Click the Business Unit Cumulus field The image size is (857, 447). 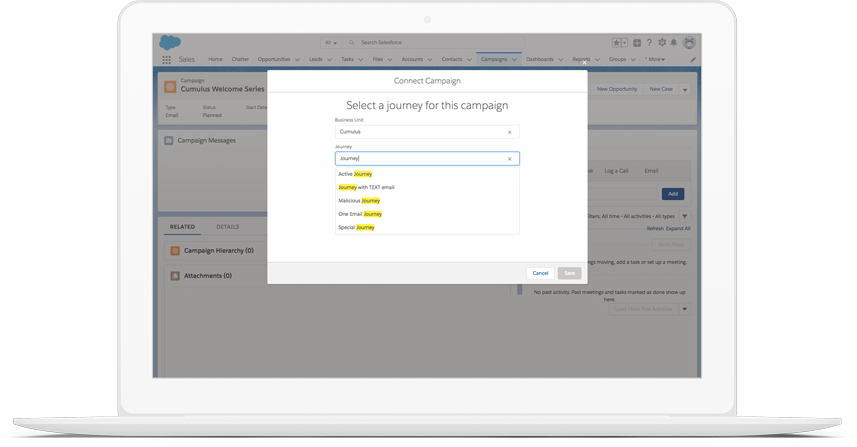point(427,132)
